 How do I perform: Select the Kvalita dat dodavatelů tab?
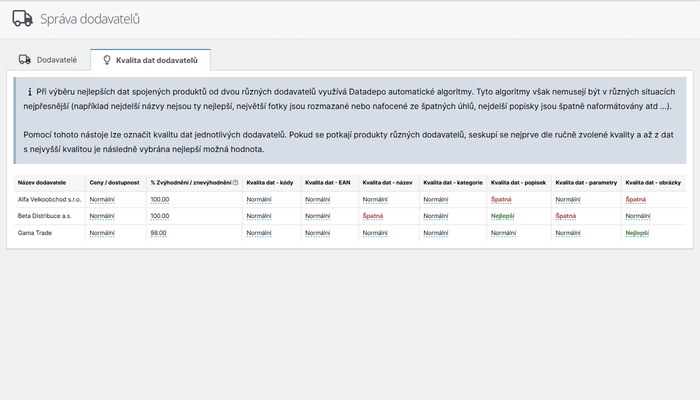150,60
